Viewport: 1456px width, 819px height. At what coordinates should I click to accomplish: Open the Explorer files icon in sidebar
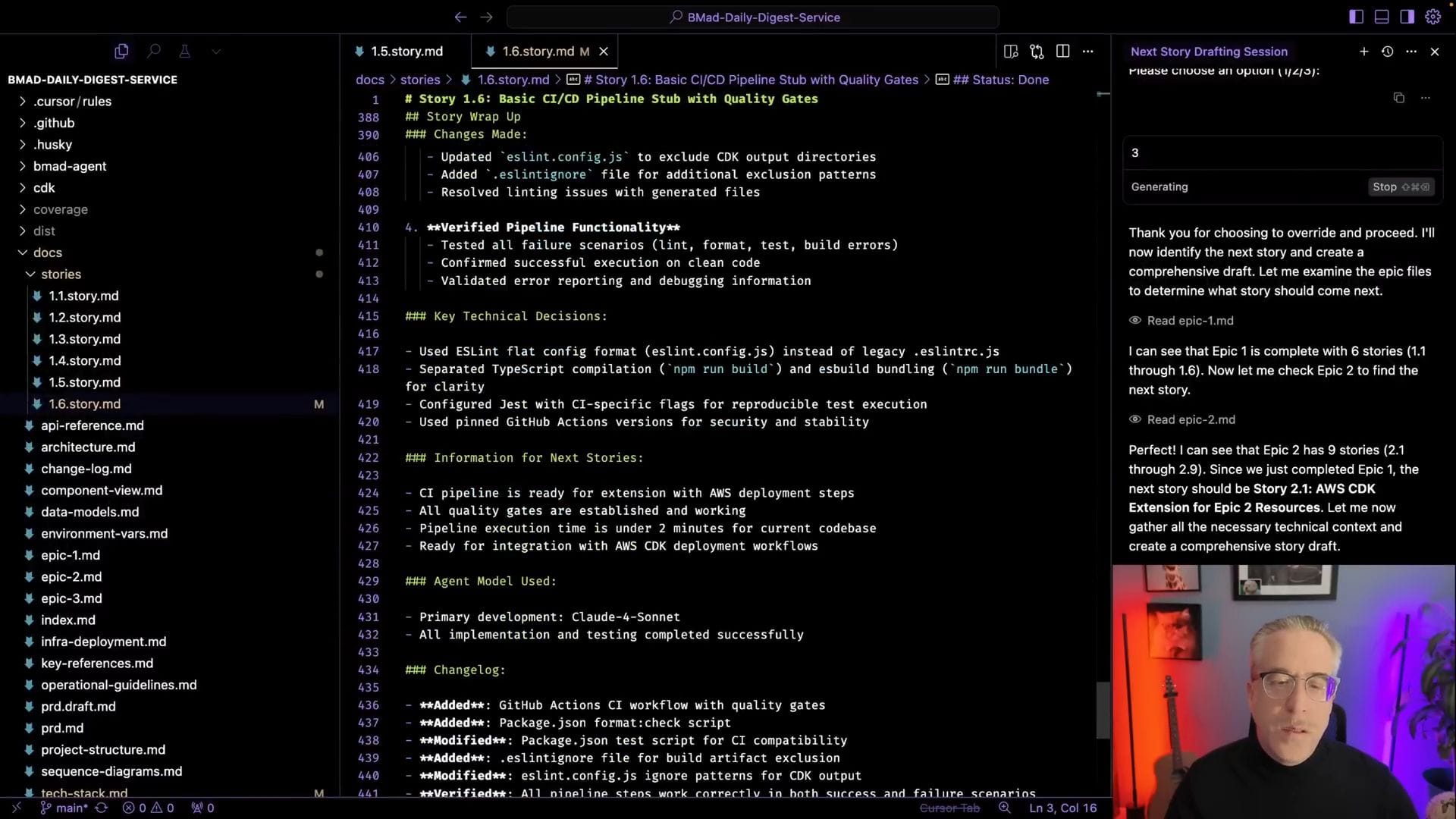(121, 52)
